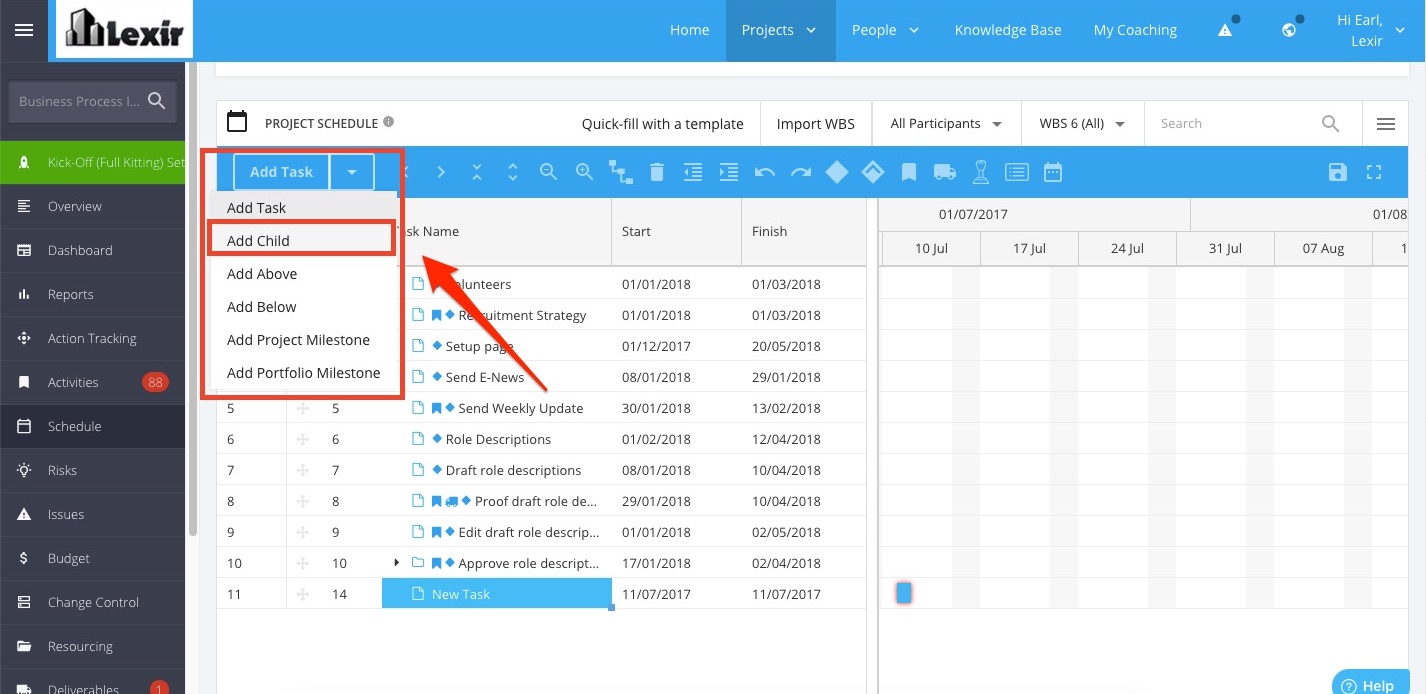Image resolution: width=1426 pixels, height=694 pixels.
Task: Click the search magnifier in Business Process box
Action: pyautogui.click(x=157, y=101)
